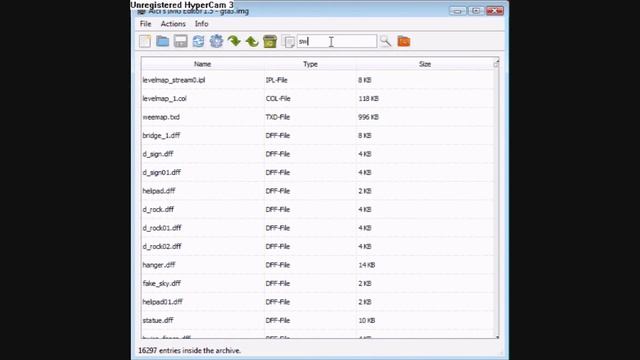Sort entries by the Size column header
640x360 pixels.
point(424,64)
